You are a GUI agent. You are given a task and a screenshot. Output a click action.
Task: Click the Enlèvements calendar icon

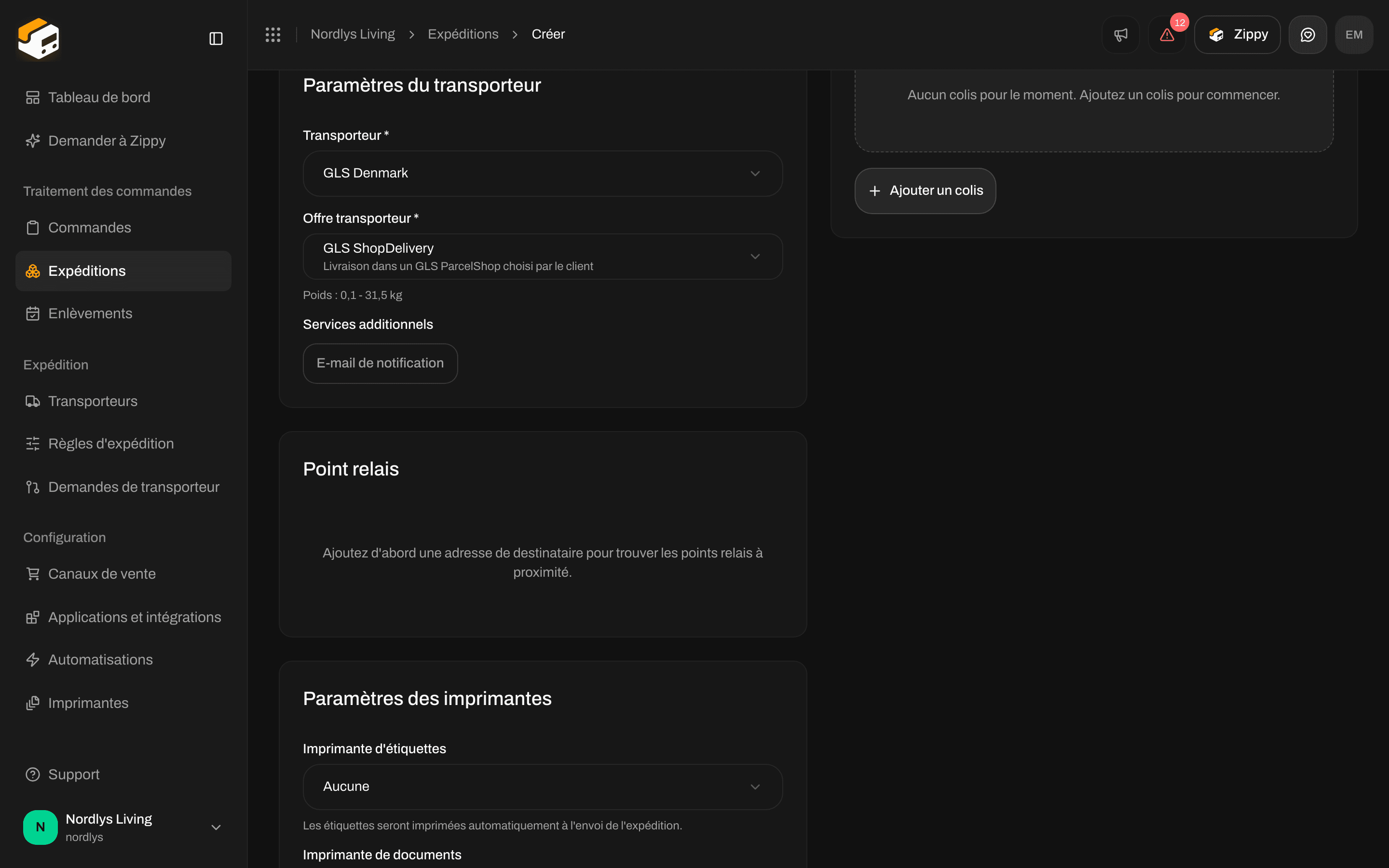[33, 313]
